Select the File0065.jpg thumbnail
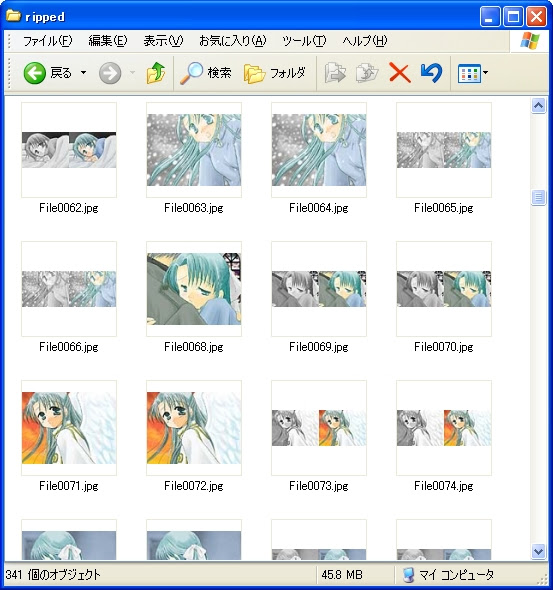The width and height of the screenshot is (553, 590). tap(444, 150)
